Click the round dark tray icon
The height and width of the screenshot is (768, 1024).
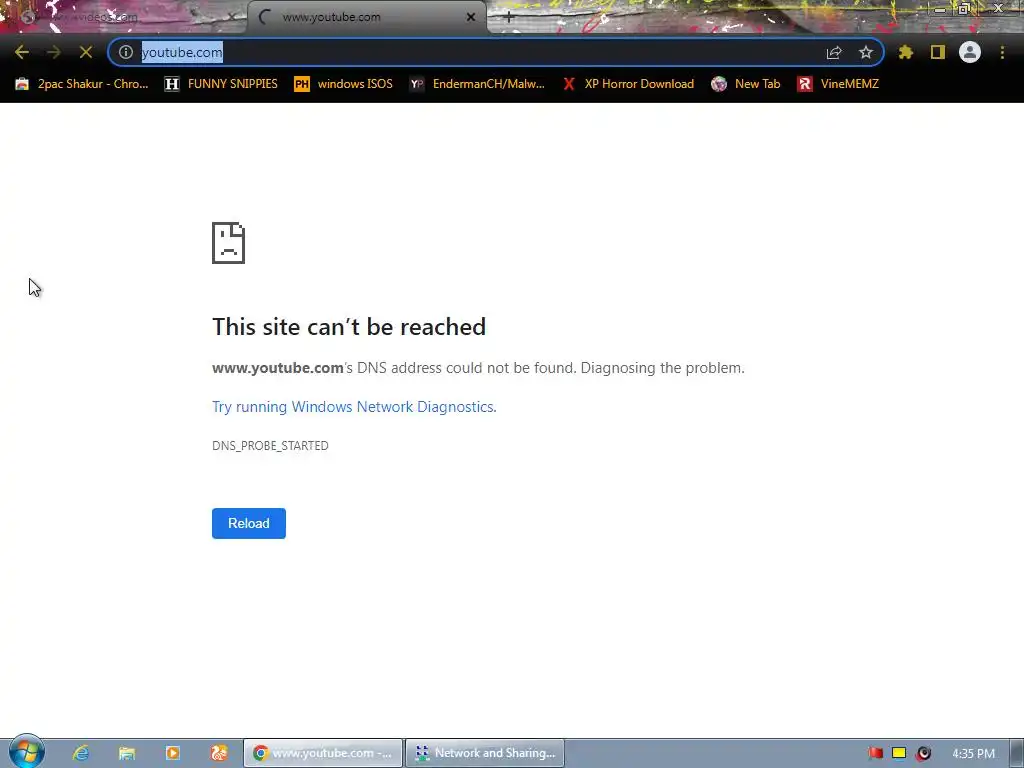point(923,753)
